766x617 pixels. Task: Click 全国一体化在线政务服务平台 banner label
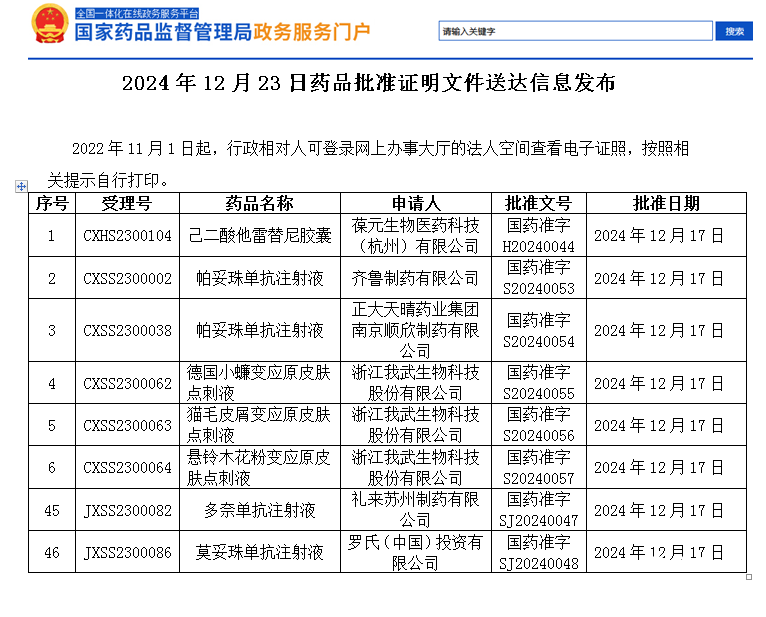tap(137, 14)
